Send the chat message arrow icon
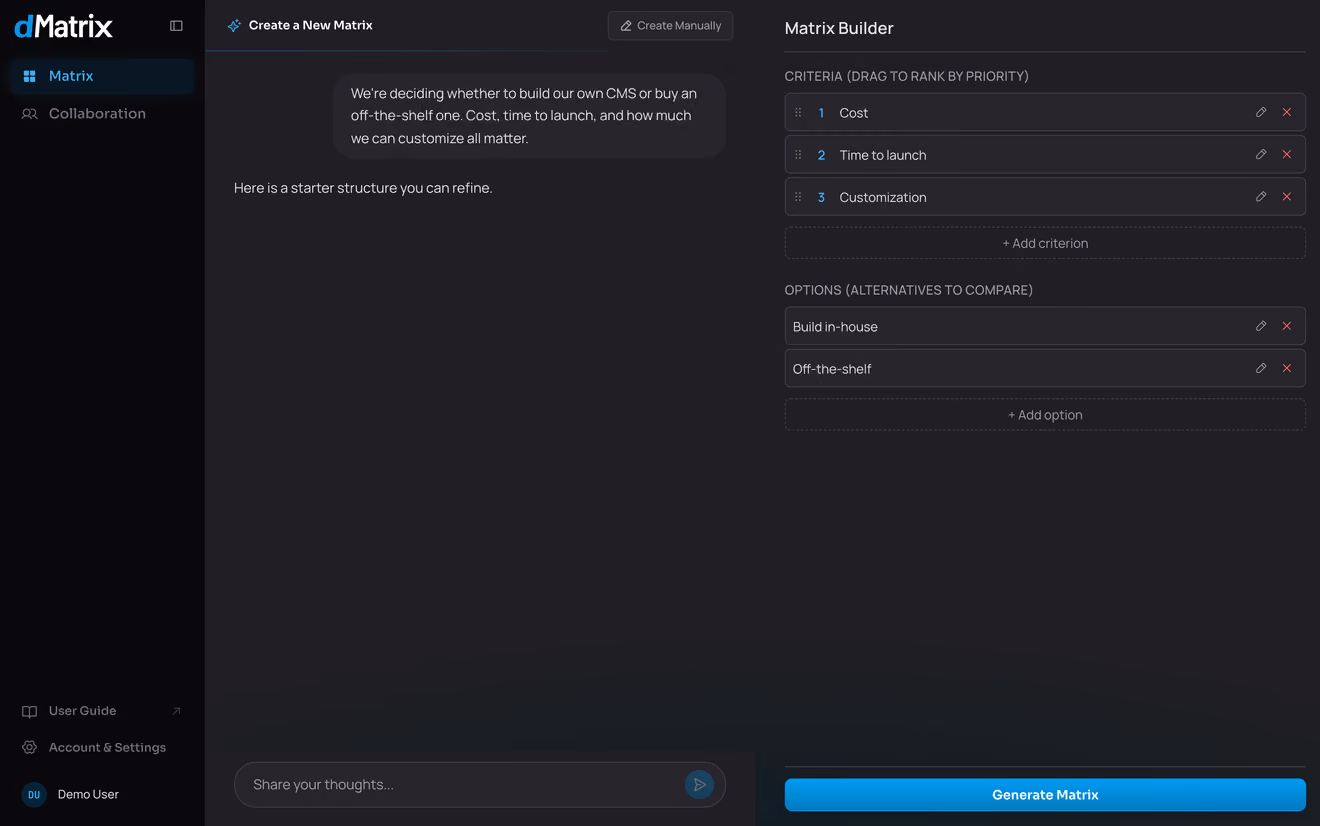Viewport: 1320px width, 826px height. [700, 785]
